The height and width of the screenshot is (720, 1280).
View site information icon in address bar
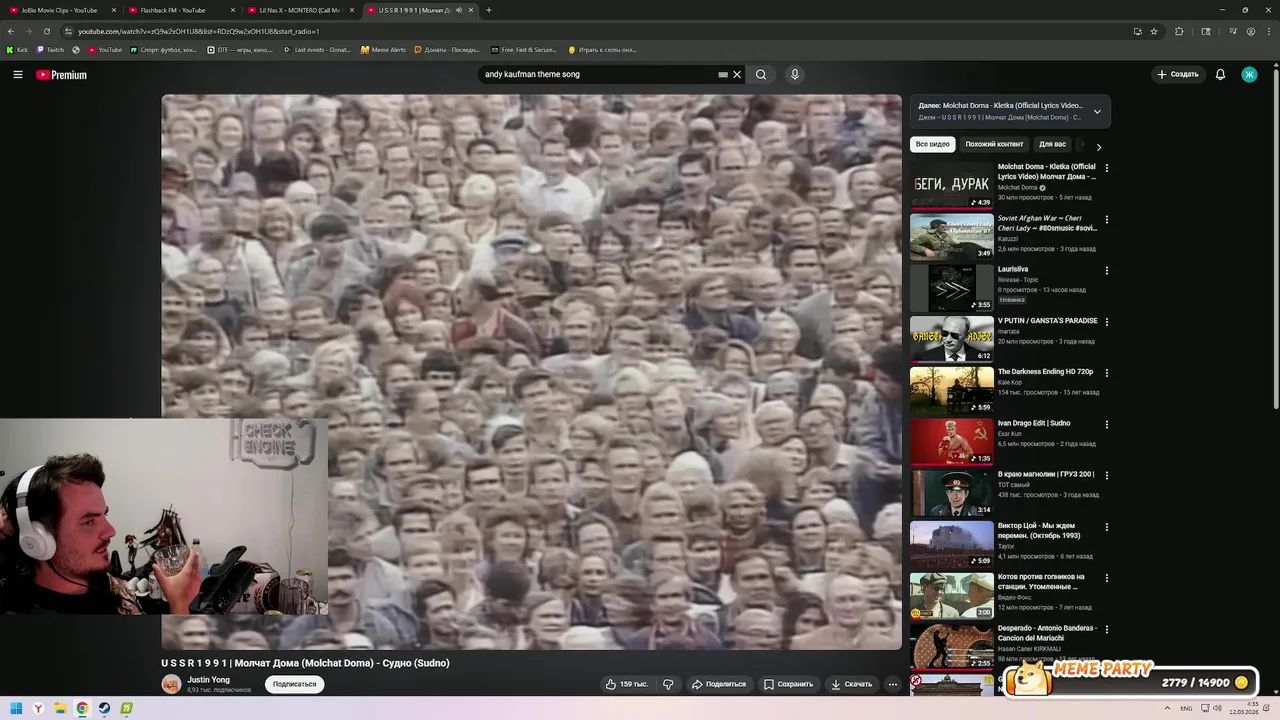click(68, 31)
